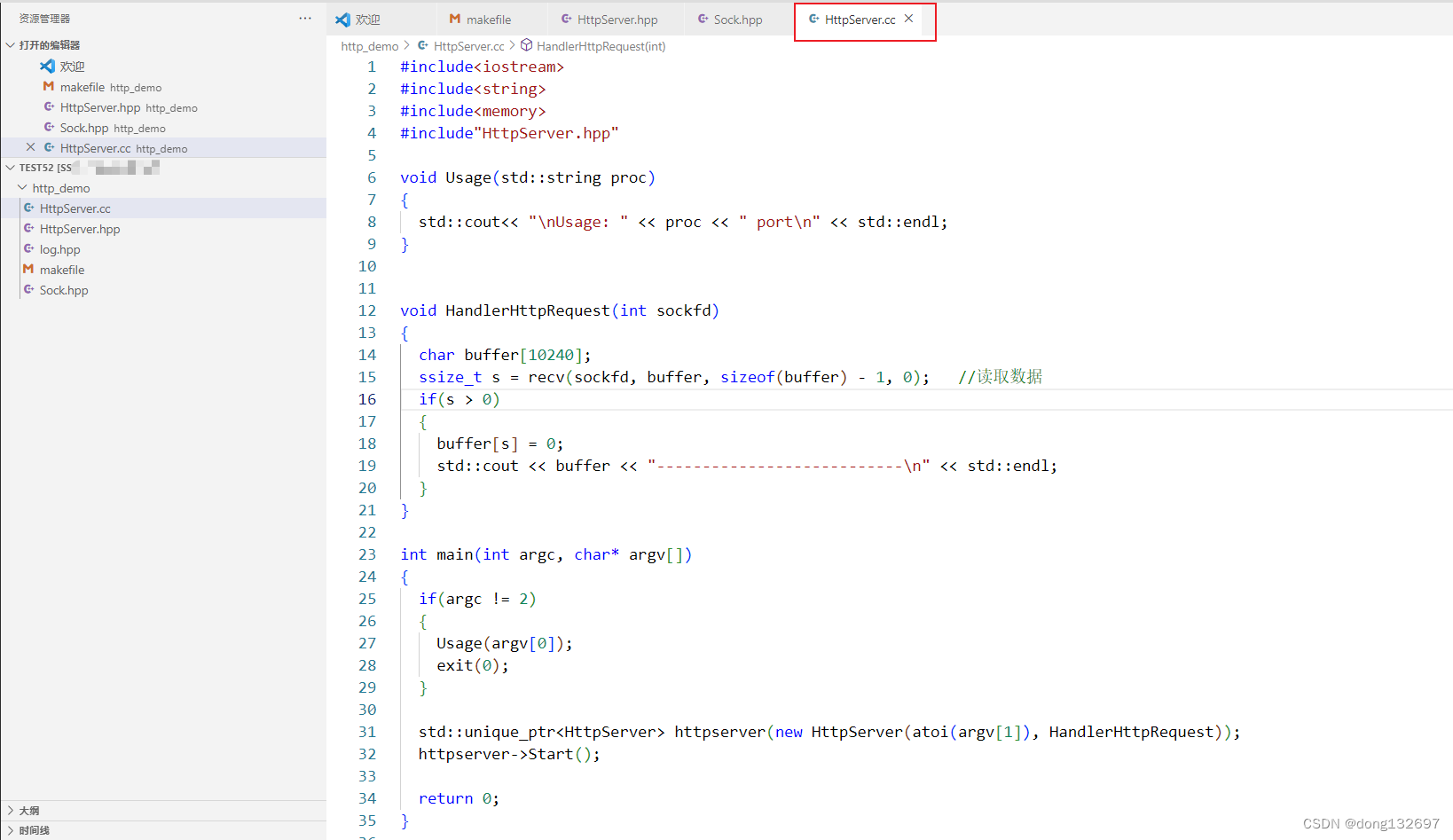Click VS Code icon beside welcome in open editors
This screenshot has width=1453, height=840.
click(x=48, y=67)
